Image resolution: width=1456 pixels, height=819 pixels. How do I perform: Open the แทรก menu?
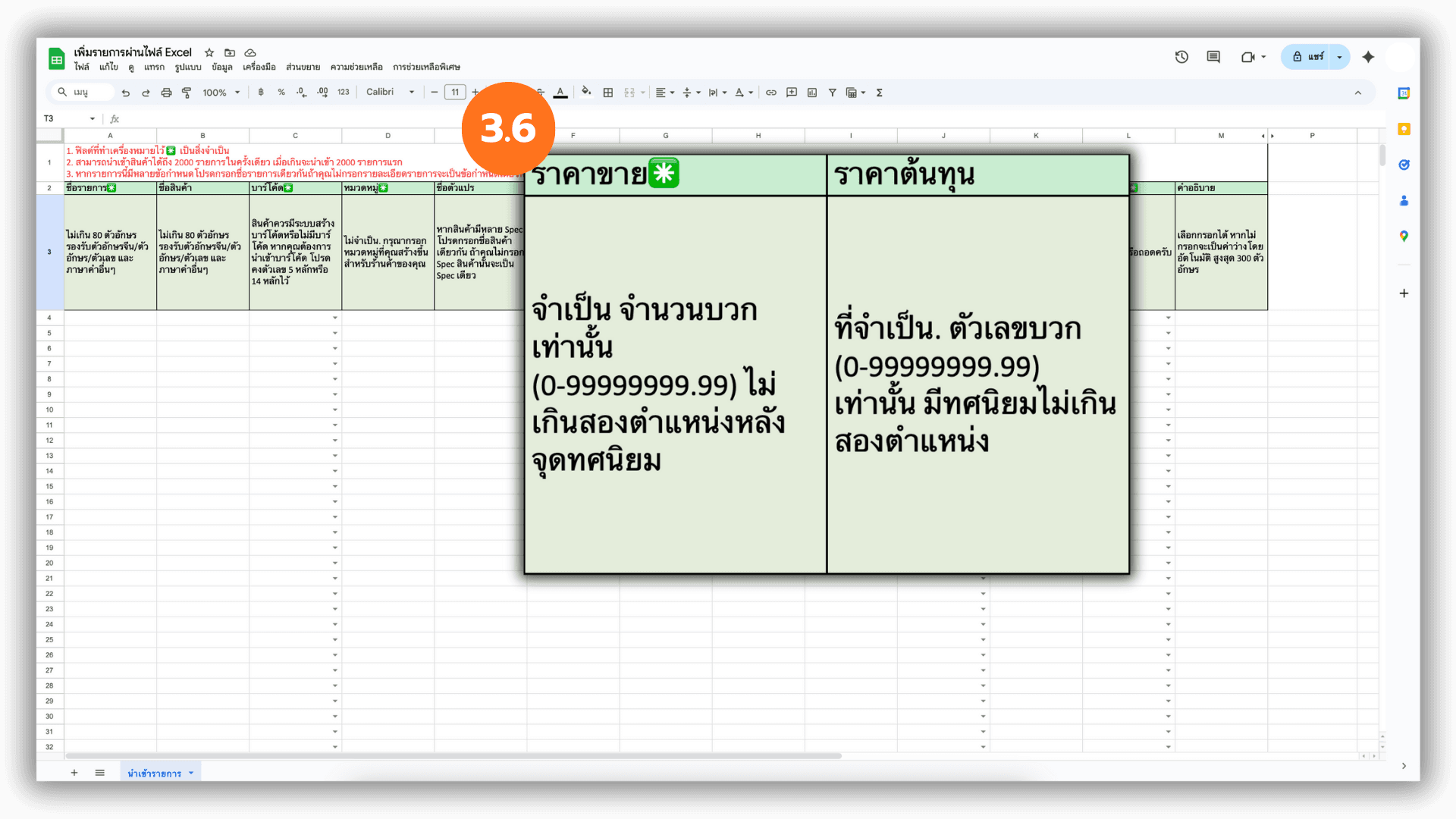[154, 67]
